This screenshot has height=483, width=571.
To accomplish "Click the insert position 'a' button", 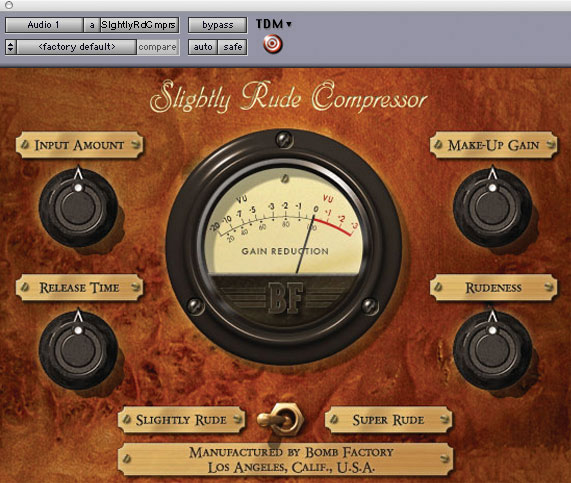I will click(x=92, y=25).
